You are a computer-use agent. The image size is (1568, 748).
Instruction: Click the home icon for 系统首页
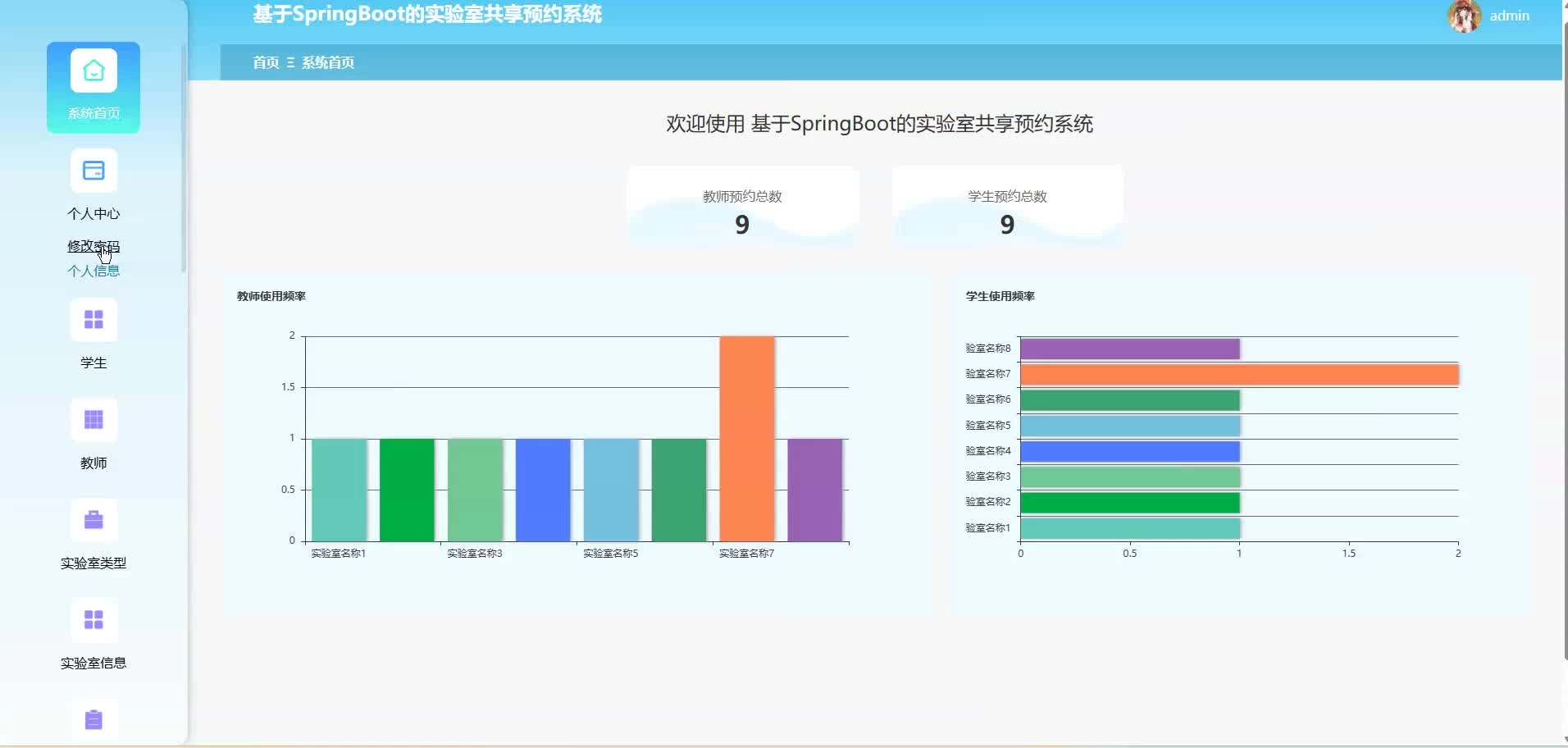[93, 71]
